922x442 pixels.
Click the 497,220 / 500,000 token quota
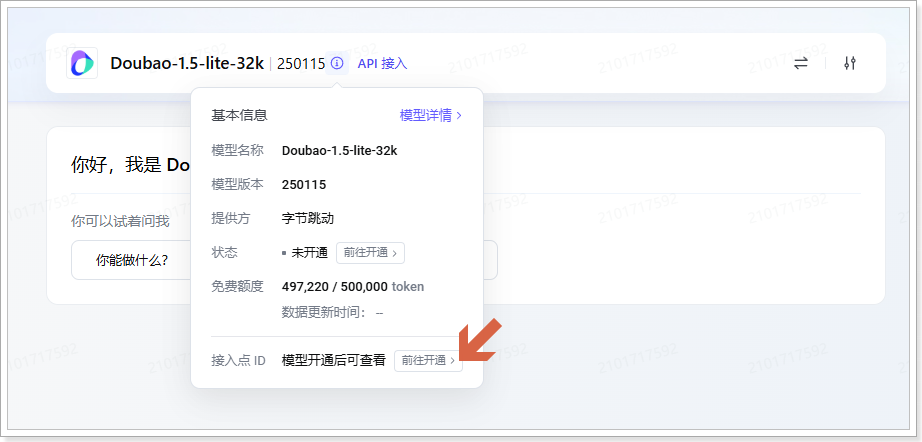353,287
